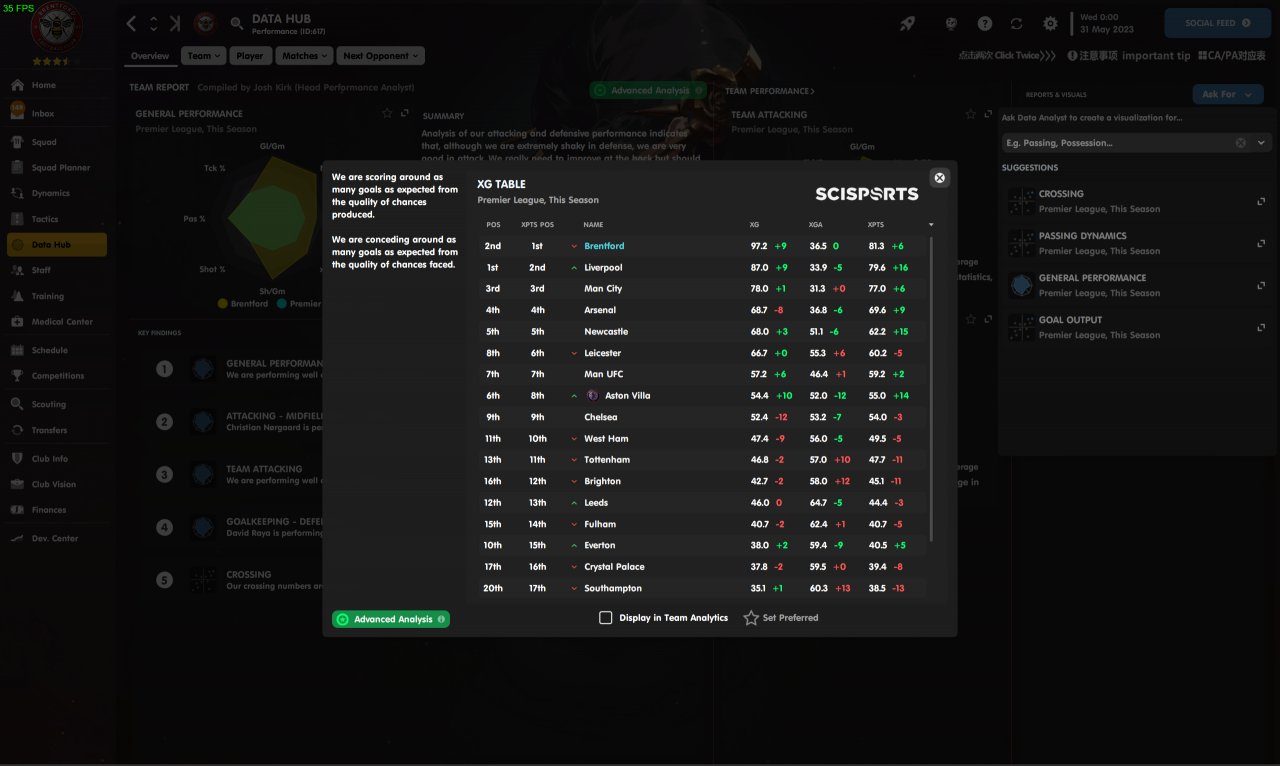Screen dimensions: 1280x766
Task: Click Advanced Analysis button in the popup
Action: 391,619
